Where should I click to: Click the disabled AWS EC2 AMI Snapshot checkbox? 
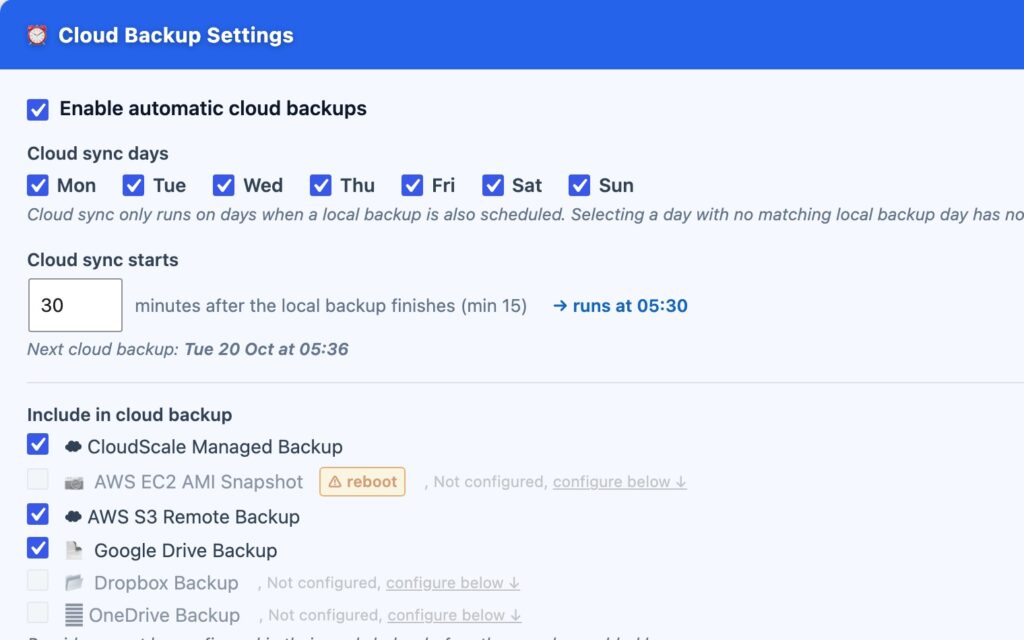[38, 479]
